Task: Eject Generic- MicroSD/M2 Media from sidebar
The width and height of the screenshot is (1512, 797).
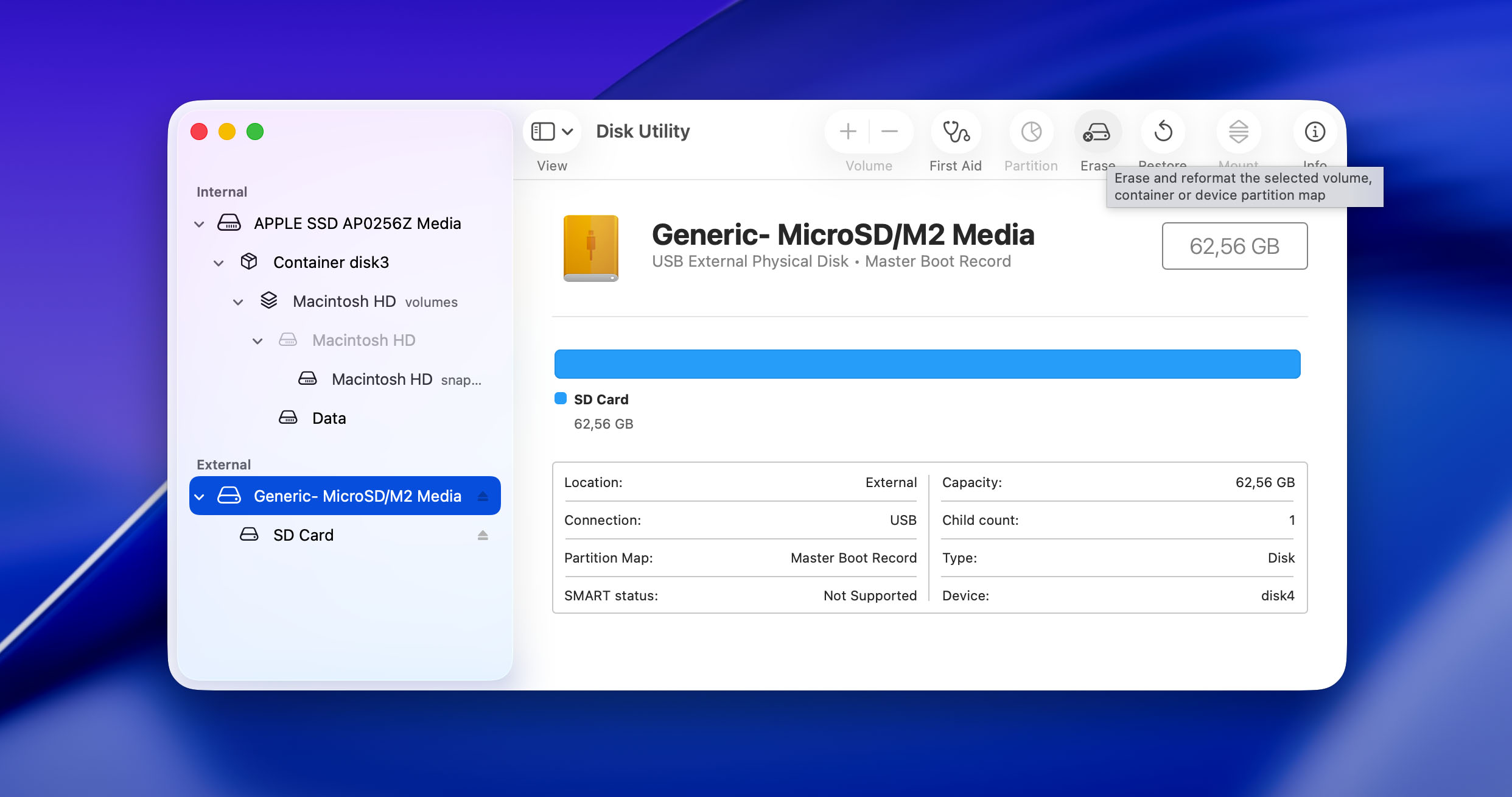Action: [x=483, y=496]
